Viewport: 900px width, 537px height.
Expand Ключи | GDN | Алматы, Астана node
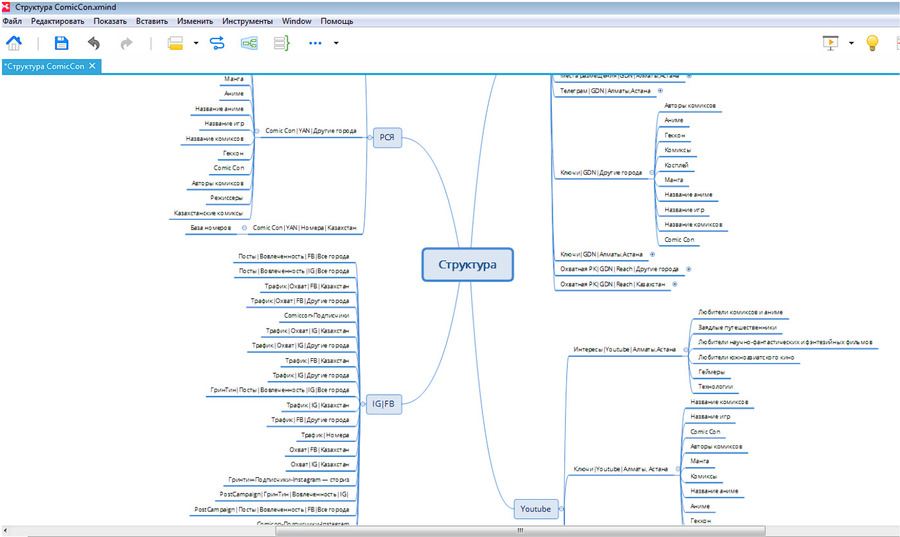pos(652,254)
